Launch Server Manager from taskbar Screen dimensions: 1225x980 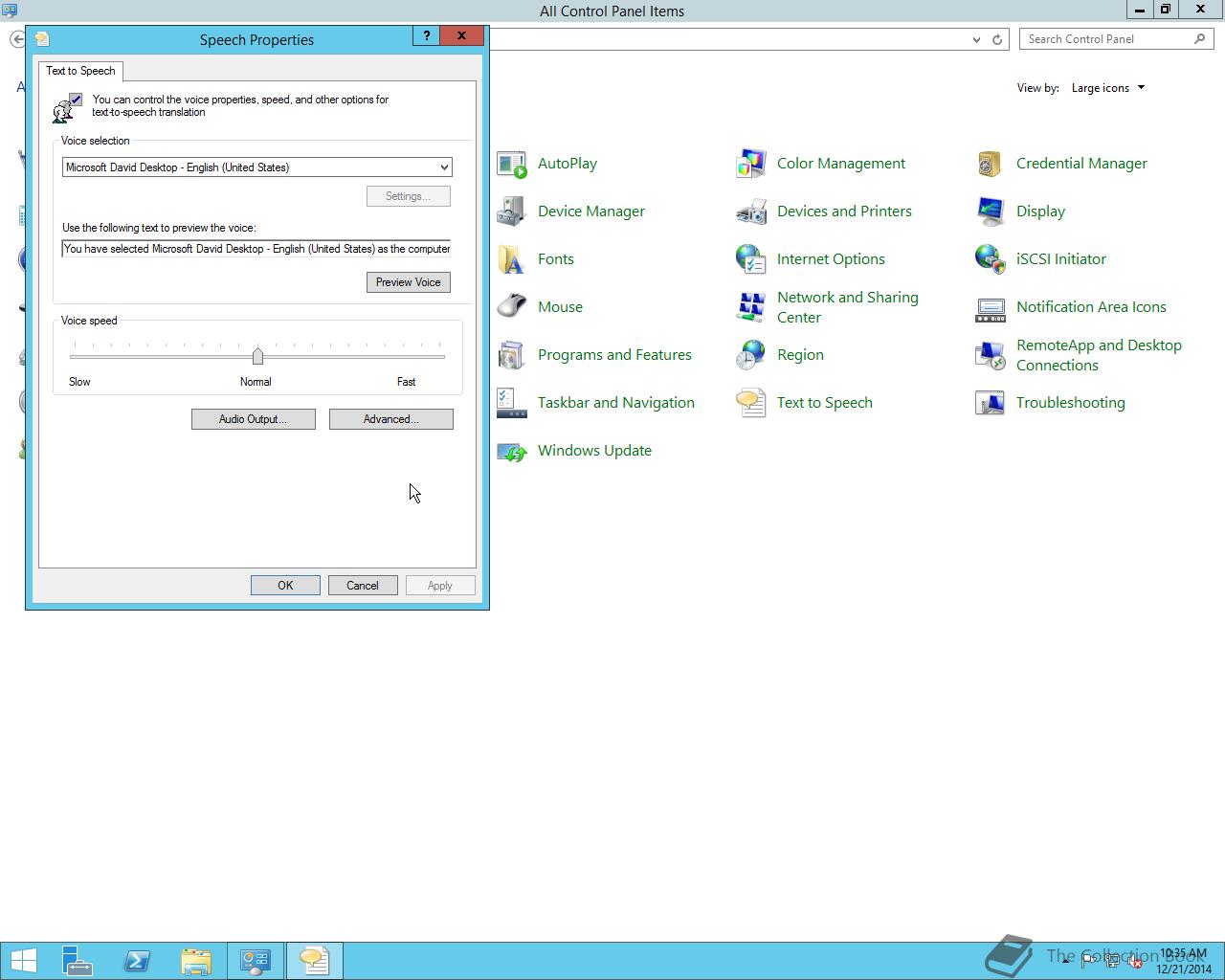[x=78, y=961]
